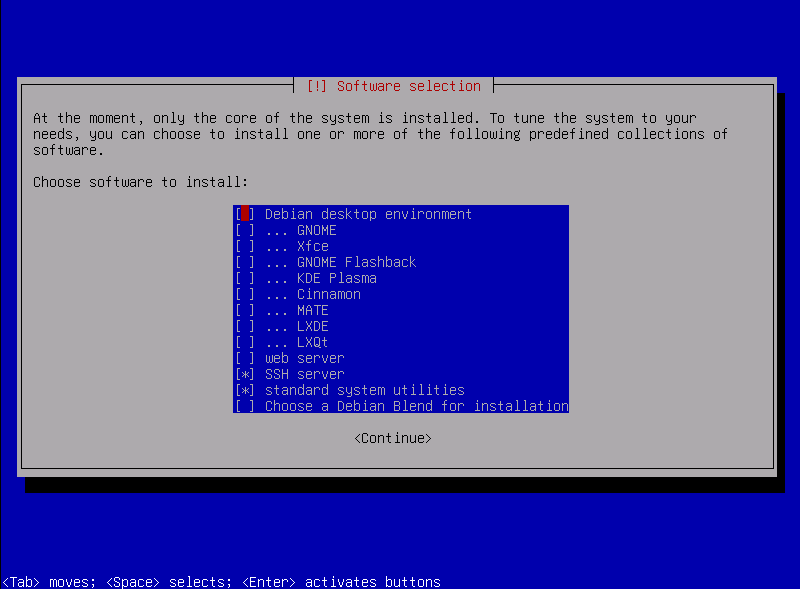The image size is (800, 589).
Task: Tick Choose a Debian Blend checkbox
Action: (245, 406)
